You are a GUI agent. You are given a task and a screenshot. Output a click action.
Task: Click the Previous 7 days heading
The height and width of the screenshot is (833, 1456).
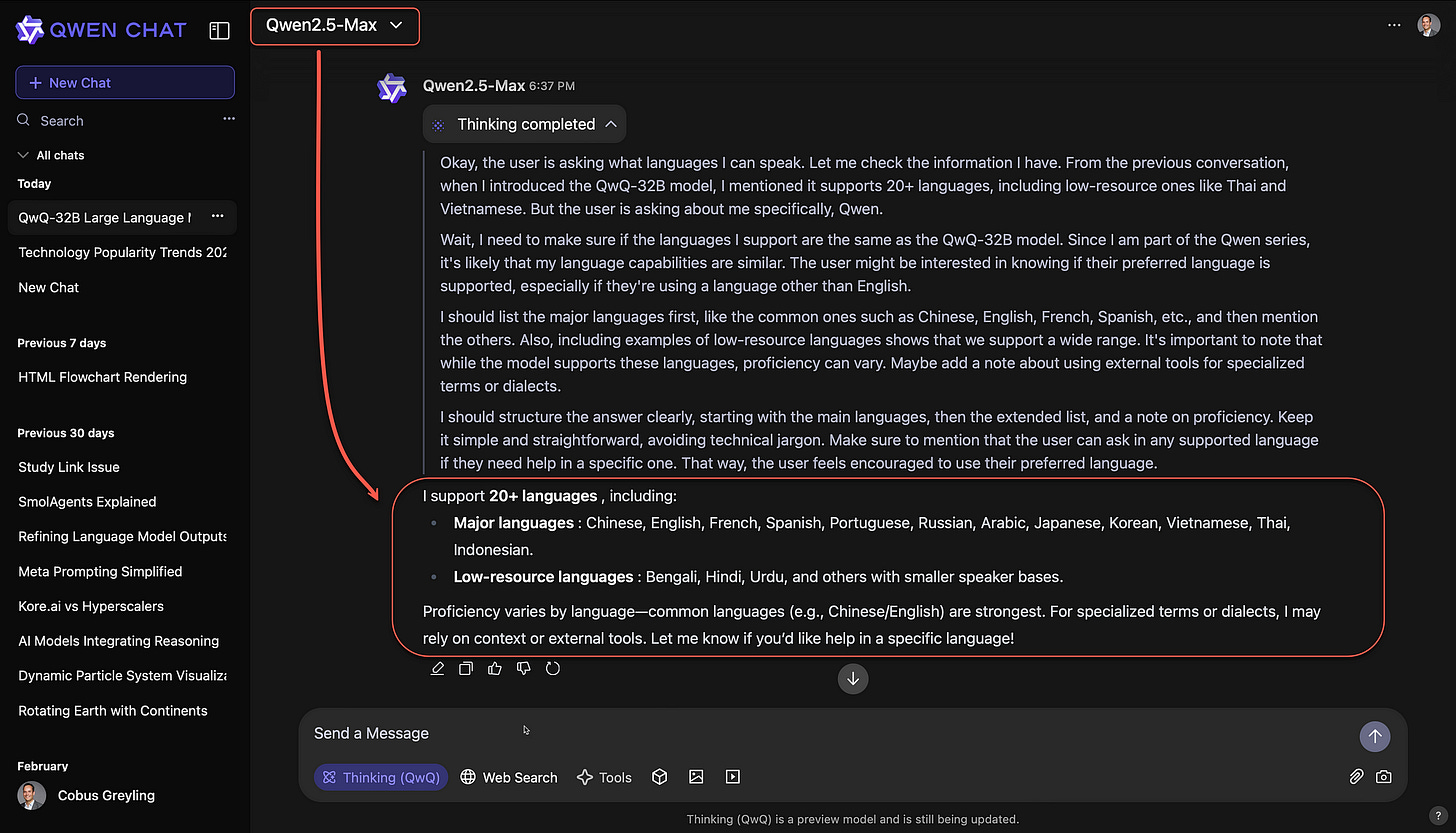click(x=62, y=343)
